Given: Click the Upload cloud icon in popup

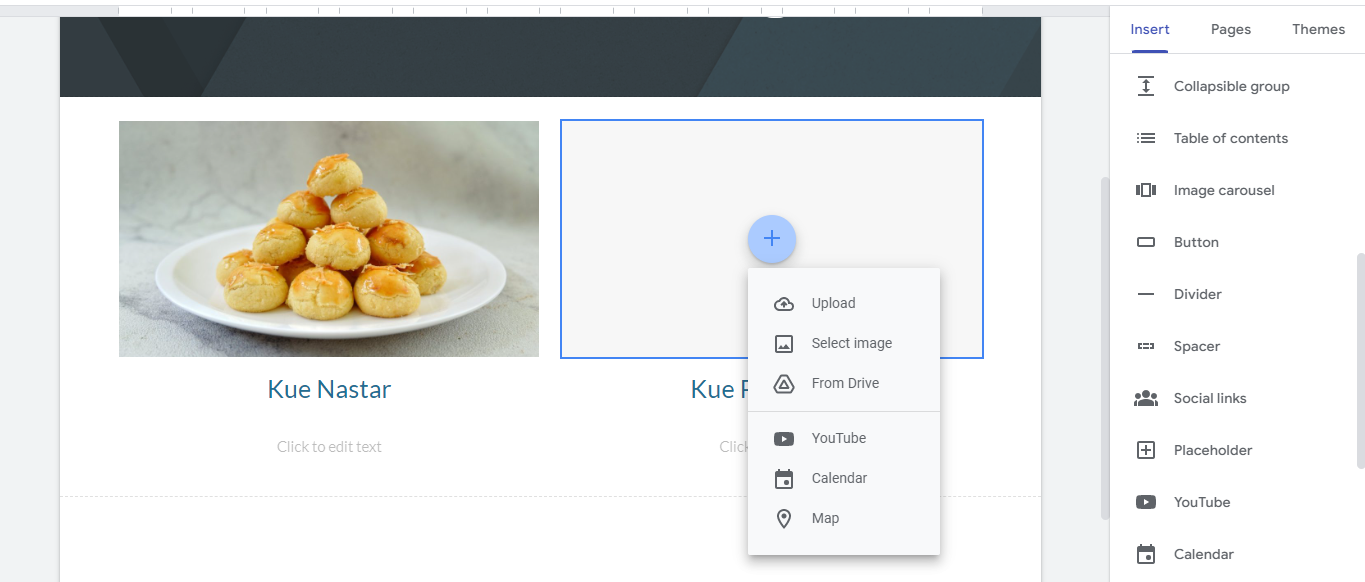Looking at the screenshot, I should [x=784, y=304].
